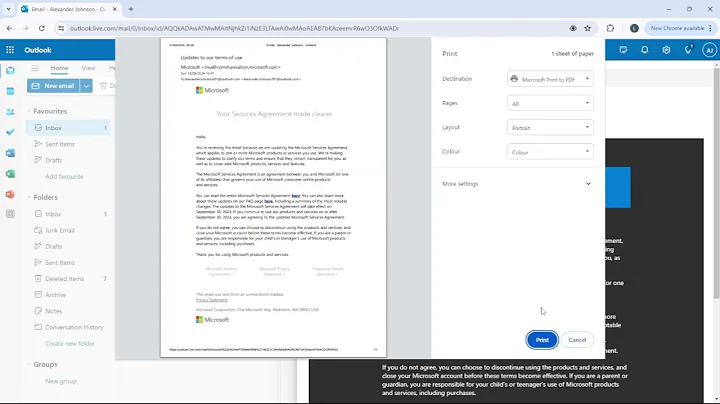Image resolution: width=720 pixels, height=404 pixels.
Task: Open the notifications bell icon
Action: (645, 50)
